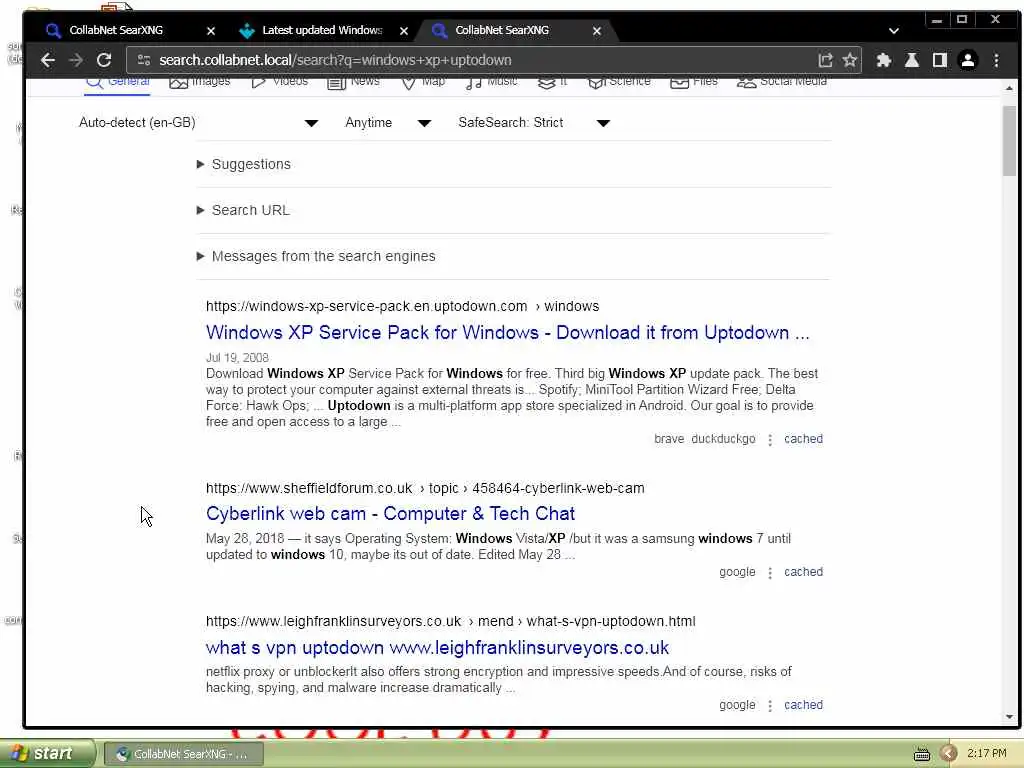Select the Videos search category

pyautogui.click(x=280, y=82)
